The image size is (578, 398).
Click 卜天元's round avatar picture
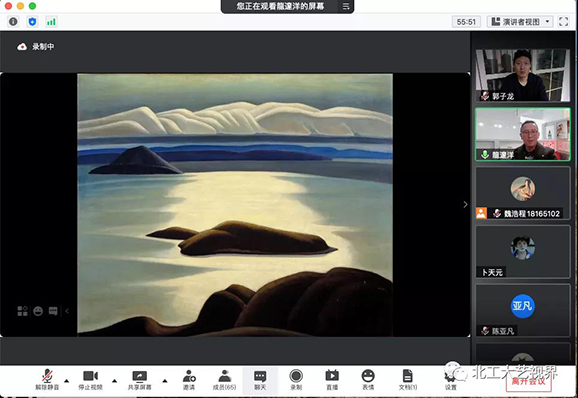click(x=523, y=248)
